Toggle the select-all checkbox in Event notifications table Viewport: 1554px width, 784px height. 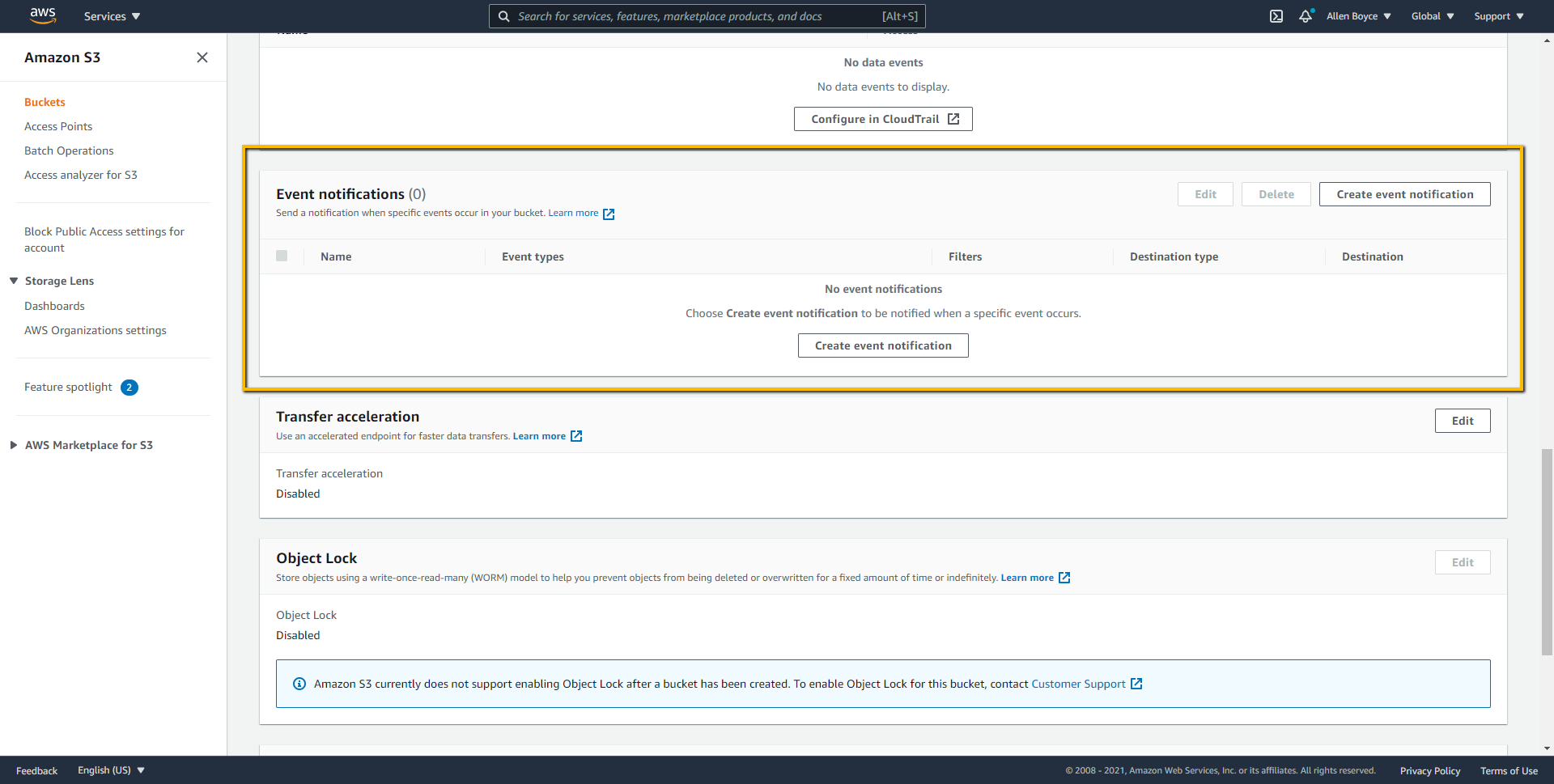tap(282, 256)
